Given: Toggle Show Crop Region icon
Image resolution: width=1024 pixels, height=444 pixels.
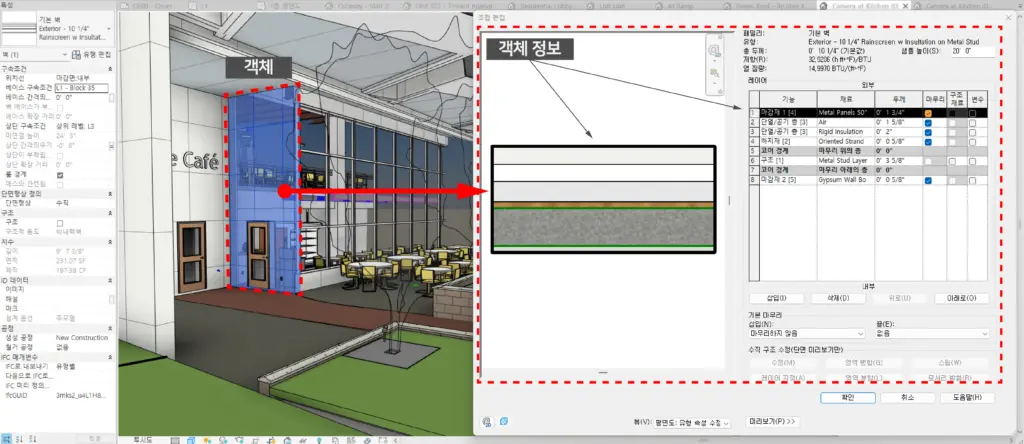Looking at the screenshot, I should (x=271, y=440).
